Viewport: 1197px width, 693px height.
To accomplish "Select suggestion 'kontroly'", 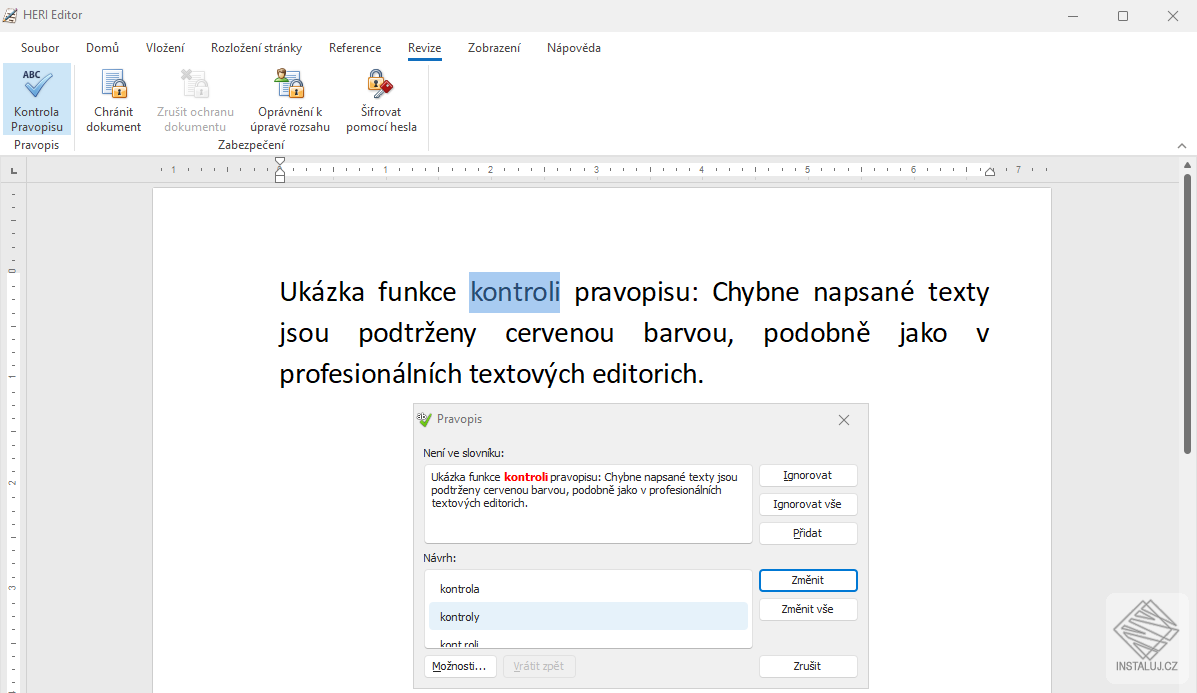I will 588,617.
